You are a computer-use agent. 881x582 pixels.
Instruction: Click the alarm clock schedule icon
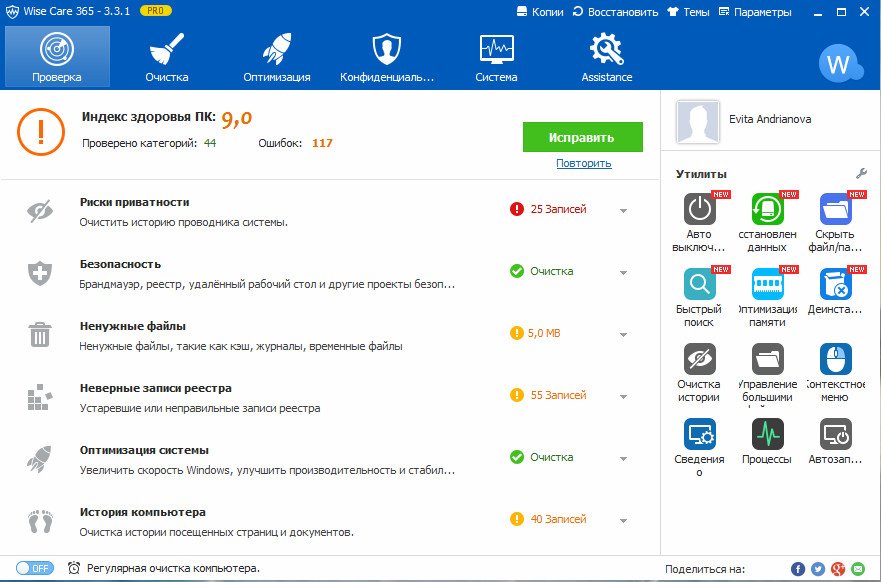[x=74, y=568]
